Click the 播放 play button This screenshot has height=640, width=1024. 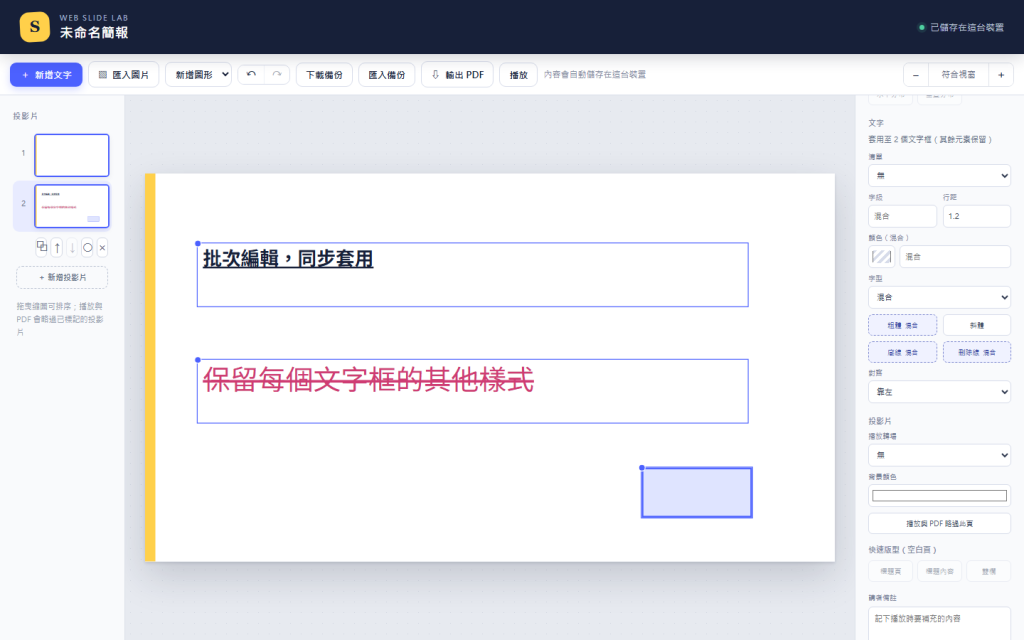519,74
